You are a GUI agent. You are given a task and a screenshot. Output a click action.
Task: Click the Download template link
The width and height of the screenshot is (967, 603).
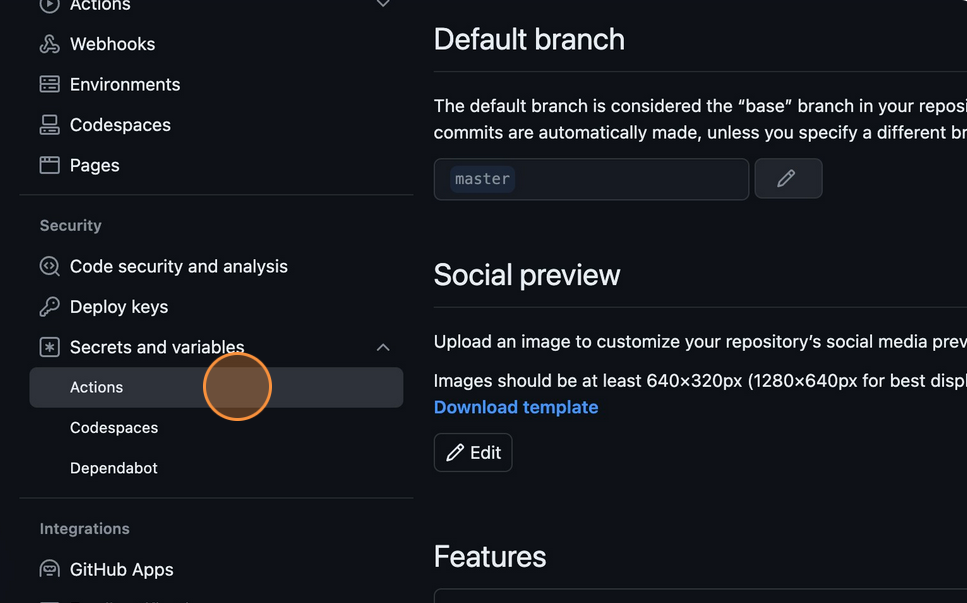coord(515,407)
